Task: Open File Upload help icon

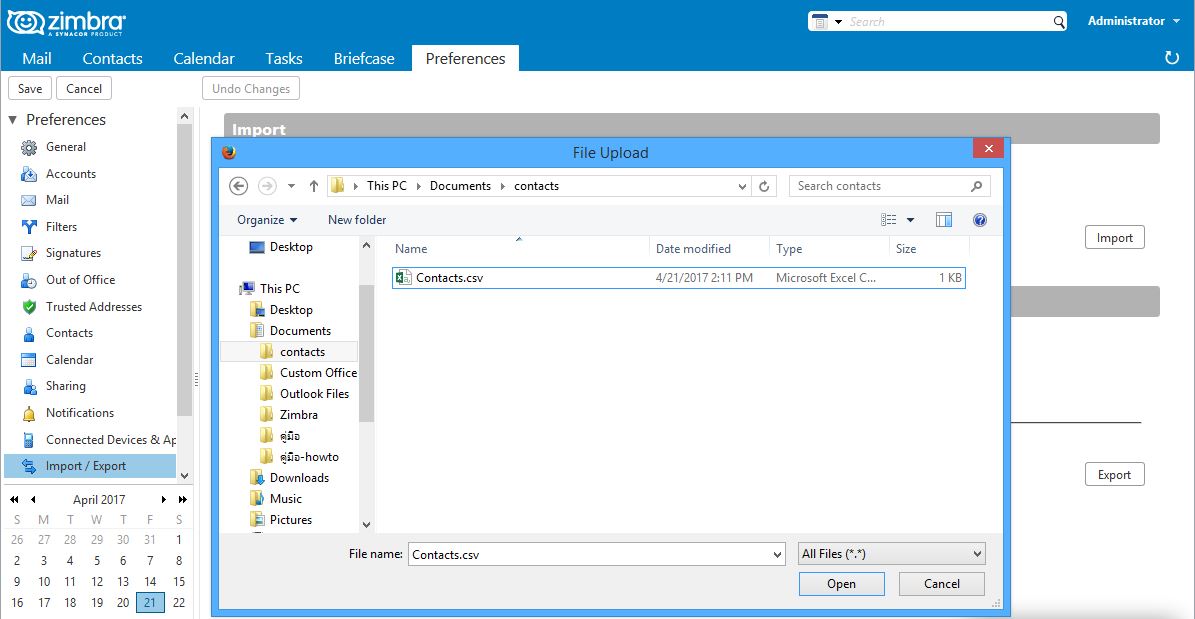Action: click(980, 220)
